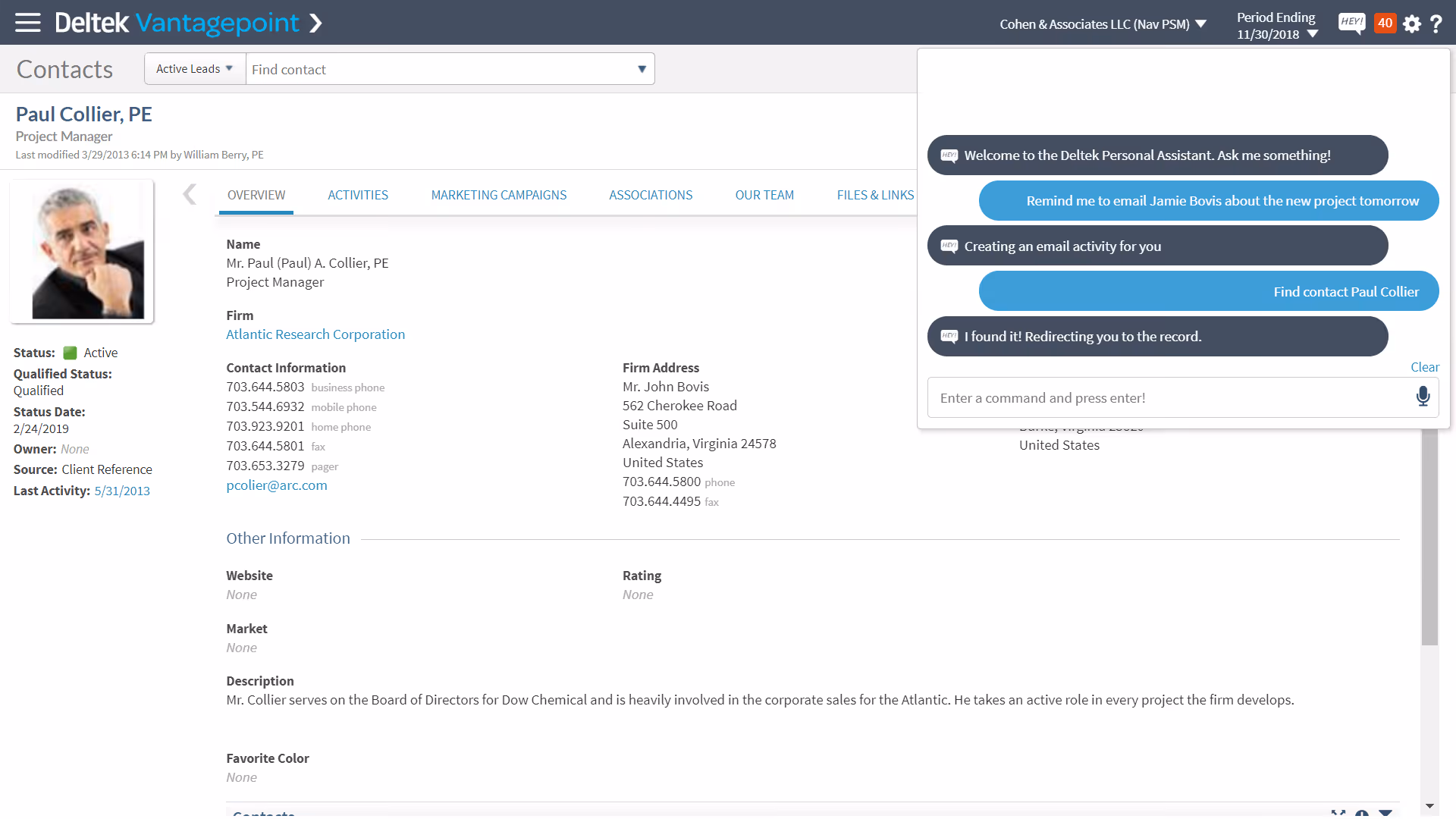
Task: Click the 'I found it! Redirecting' message
Action: [x=1157, y=336]
